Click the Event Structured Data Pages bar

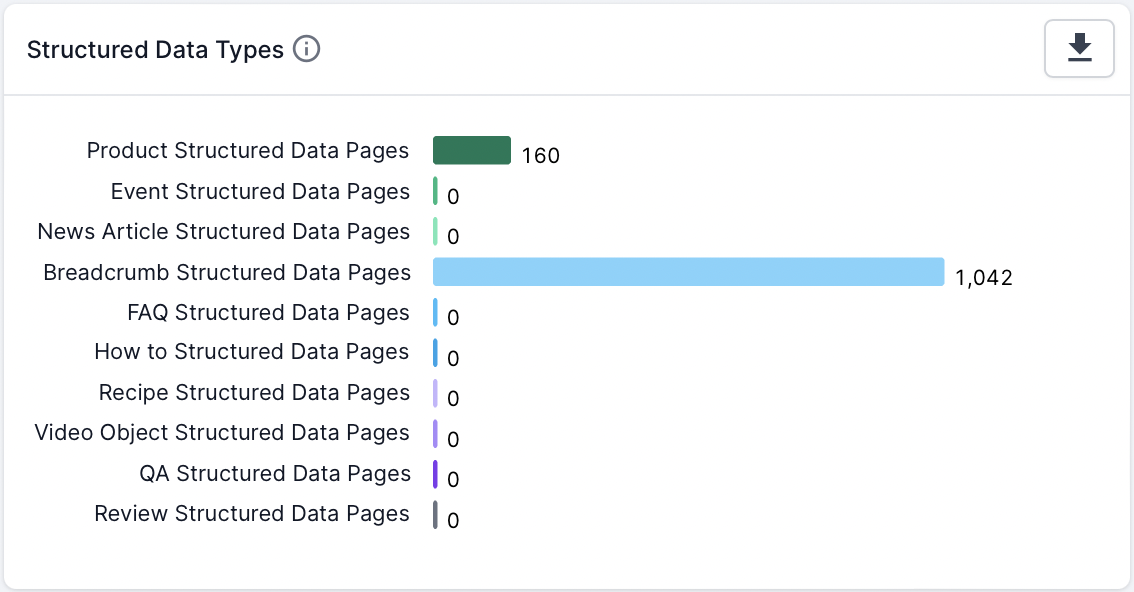tap(434, 190)
